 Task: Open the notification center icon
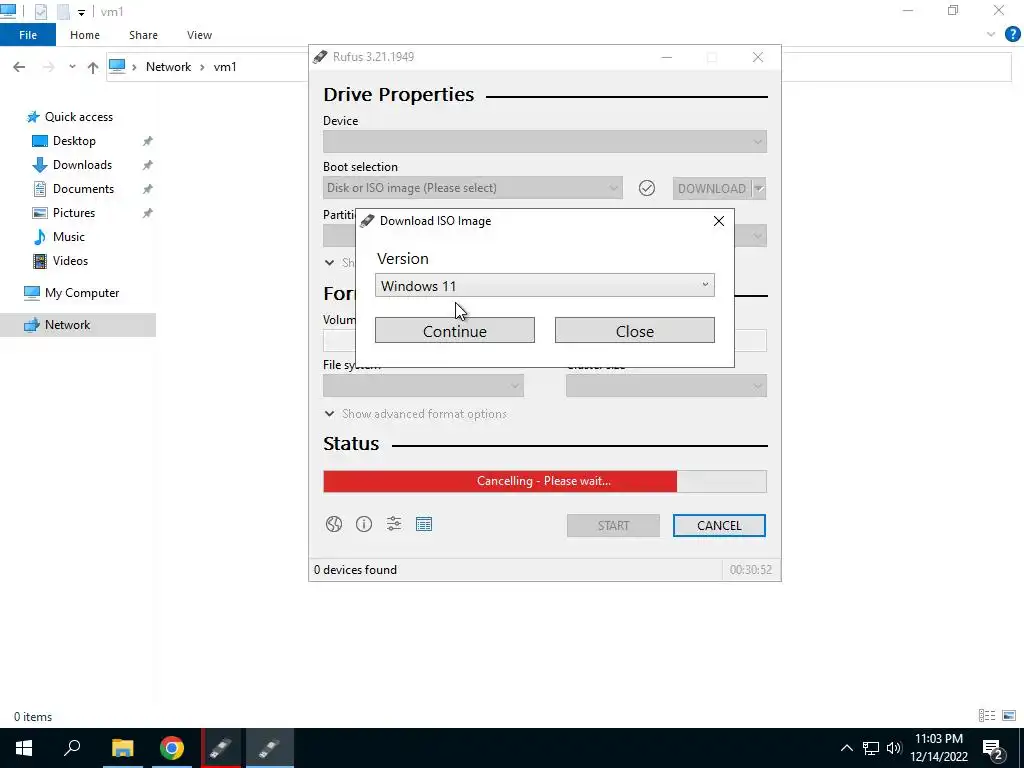993,749
